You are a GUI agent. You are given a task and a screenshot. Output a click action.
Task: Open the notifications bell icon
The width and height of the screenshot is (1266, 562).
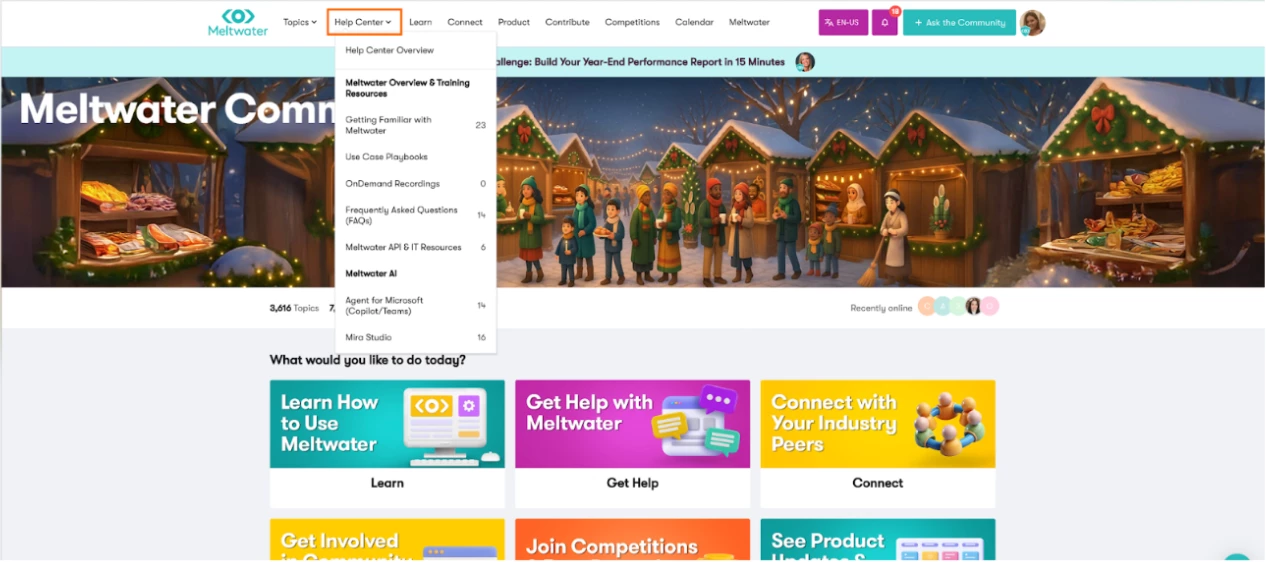pyautogui.click(x=884, y=23)
